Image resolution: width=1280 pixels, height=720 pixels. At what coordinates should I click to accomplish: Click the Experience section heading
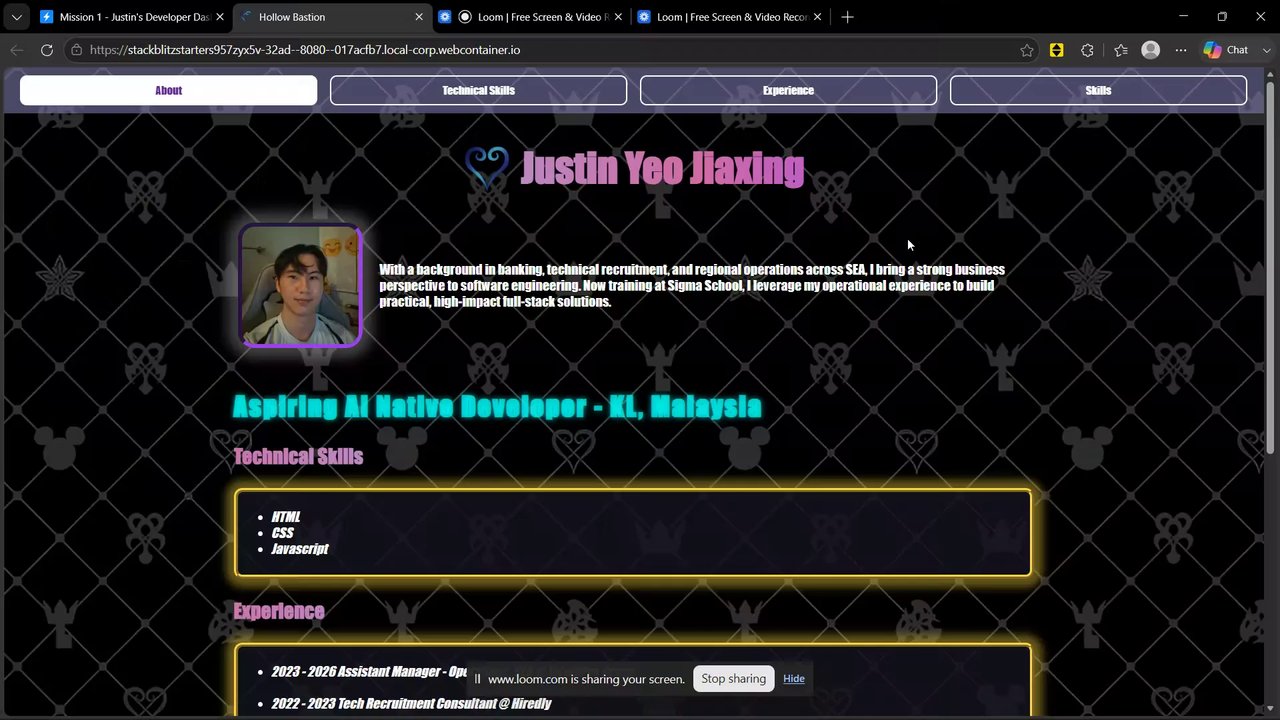click(x=279, y=612)
